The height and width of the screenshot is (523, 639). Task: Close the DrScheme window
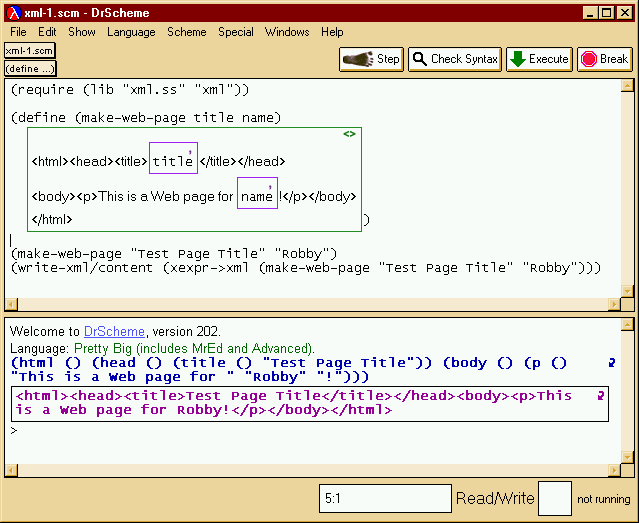[x=625, y=13]
